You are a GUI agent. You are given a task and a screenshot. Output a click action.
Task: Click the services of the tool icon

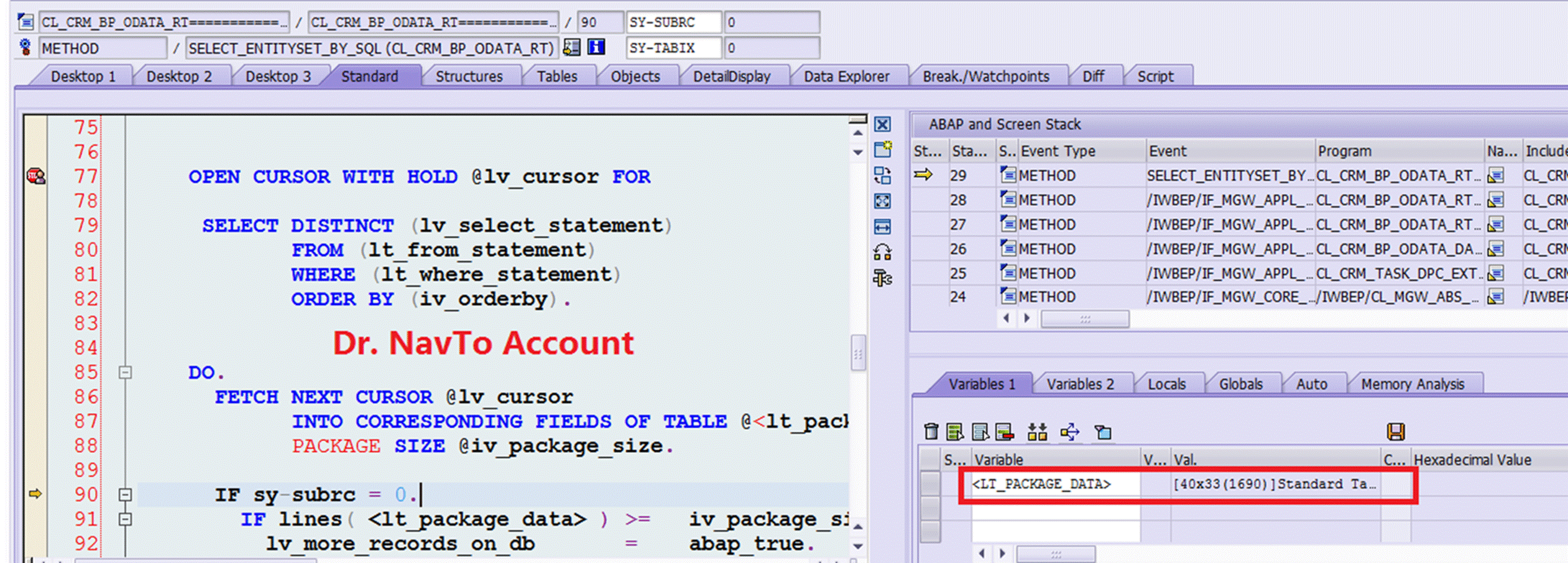882,252
